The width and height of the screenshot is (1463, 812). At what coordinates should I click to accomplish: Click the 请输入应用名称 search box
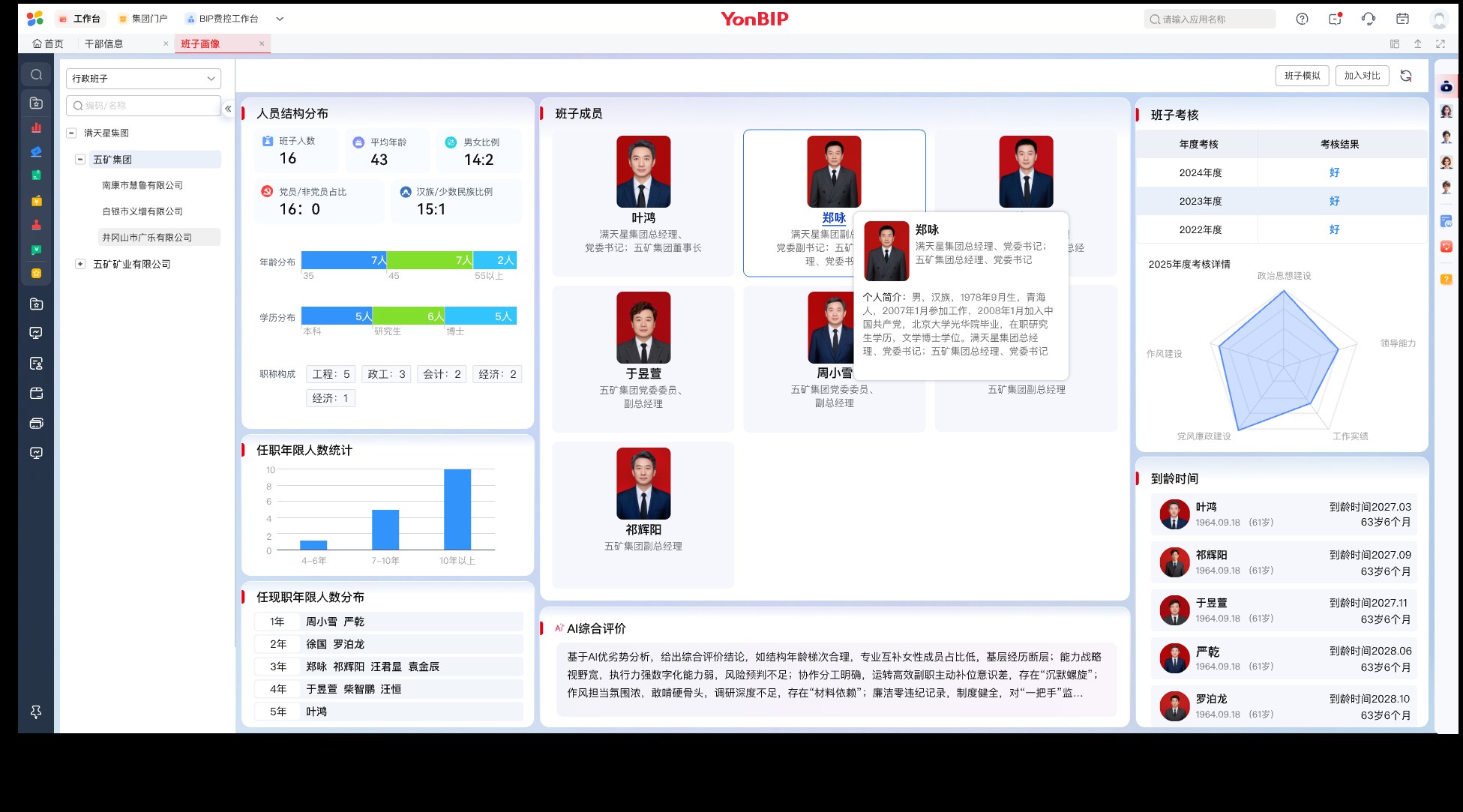(1210, 19)
